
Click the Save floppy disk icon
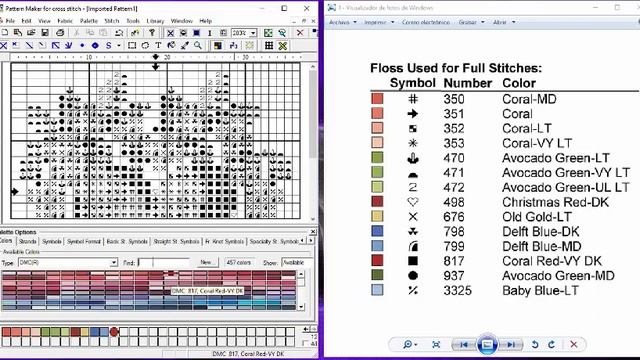coord(44,33)
